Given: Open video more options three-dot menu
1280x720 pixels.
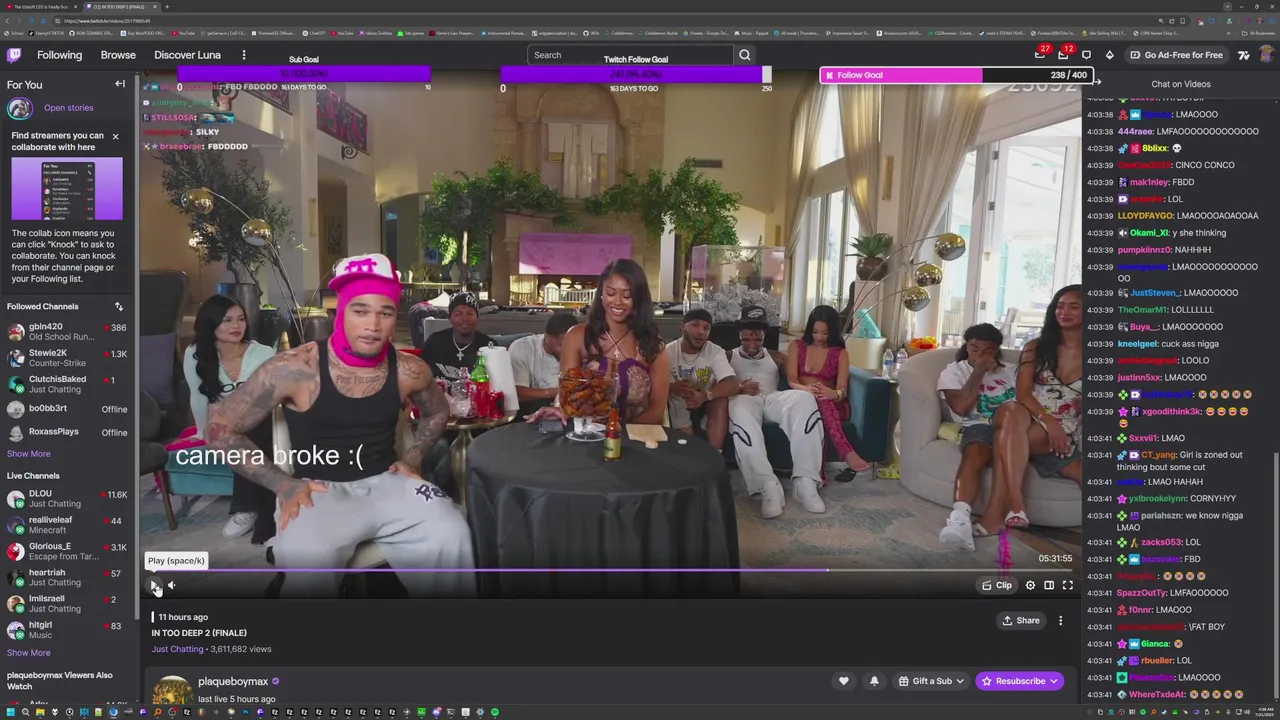Looking at the screenshot, I should [1061, 621].
